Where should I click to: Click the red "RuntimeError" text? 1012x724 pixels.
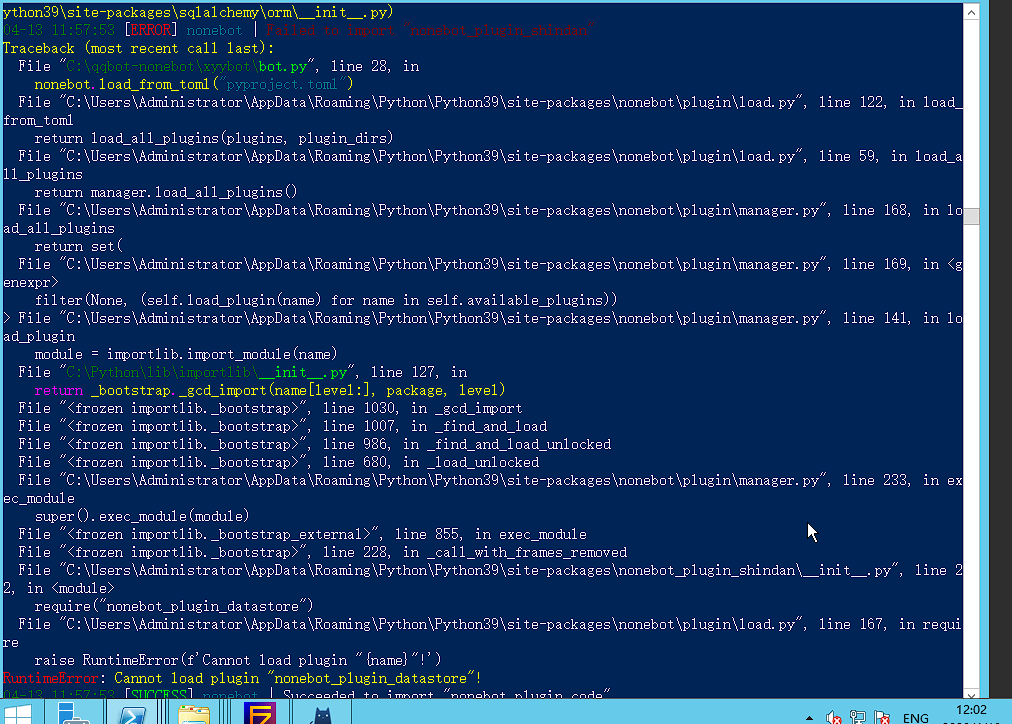tap(50, 678)
